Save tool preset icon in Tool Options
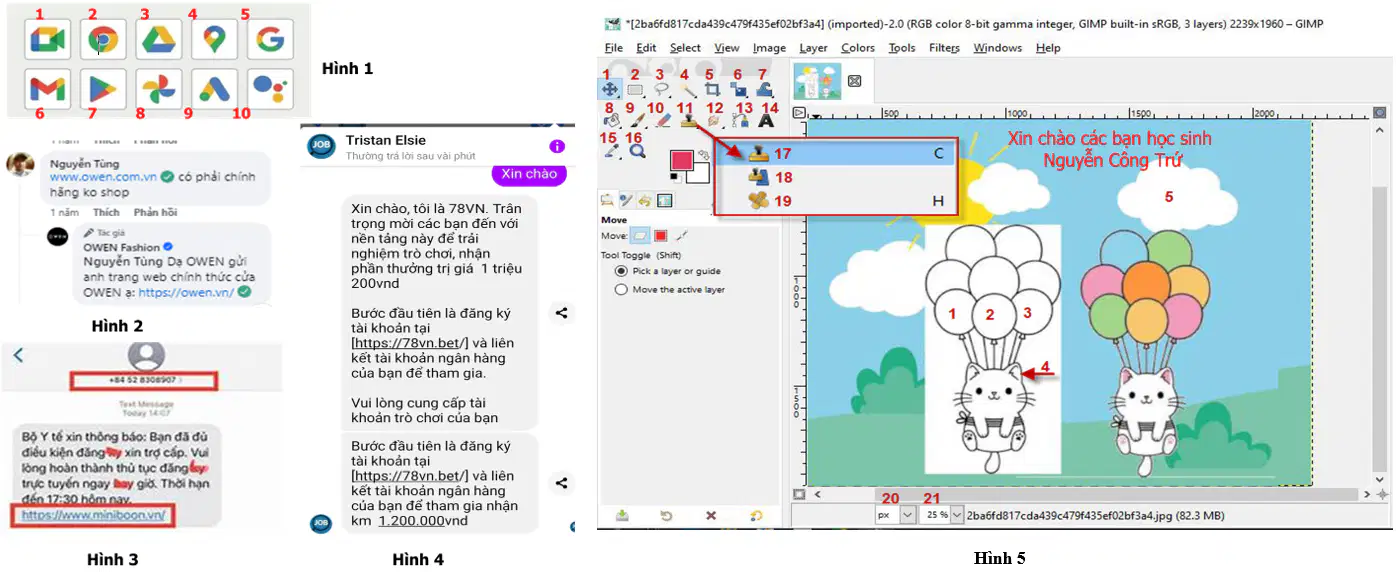Viewport: 1398px width, 572px height. point(622,515)
